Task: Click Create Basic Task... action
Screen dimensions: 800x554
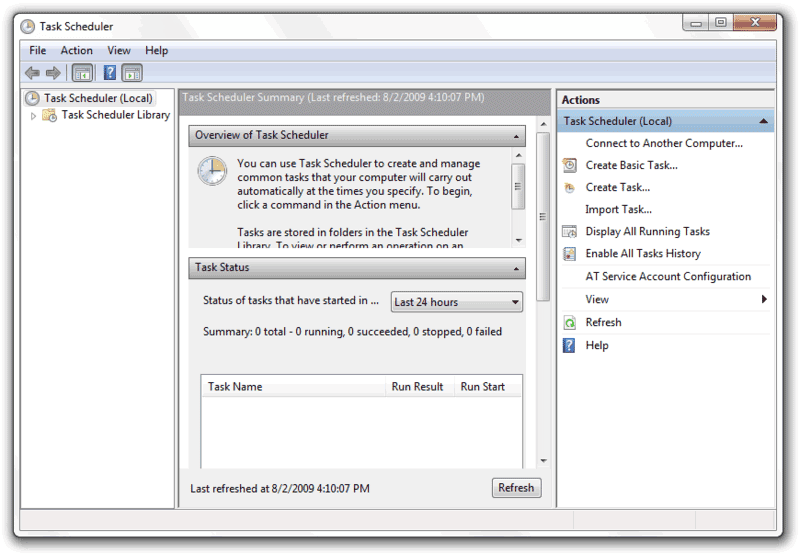Action: (x=632, y=165)
